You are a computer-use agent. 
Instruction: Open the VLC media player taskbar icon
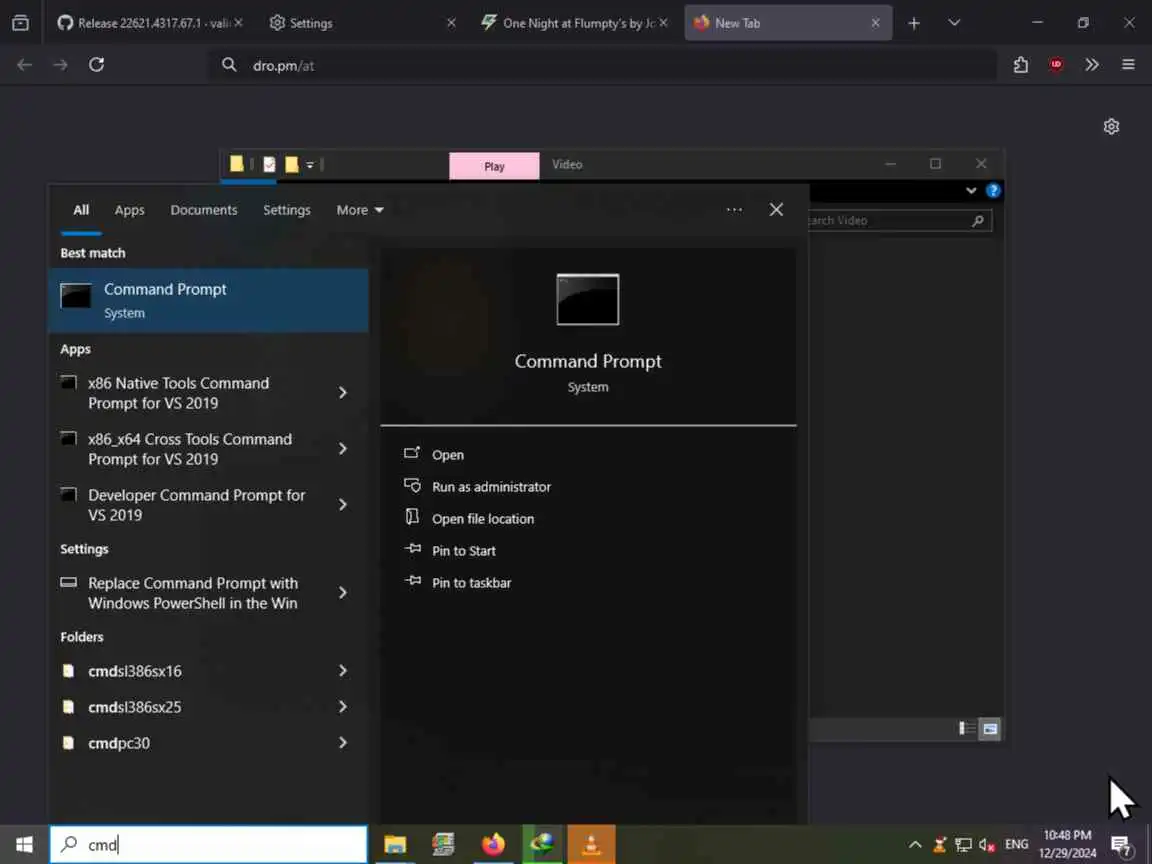591,844
